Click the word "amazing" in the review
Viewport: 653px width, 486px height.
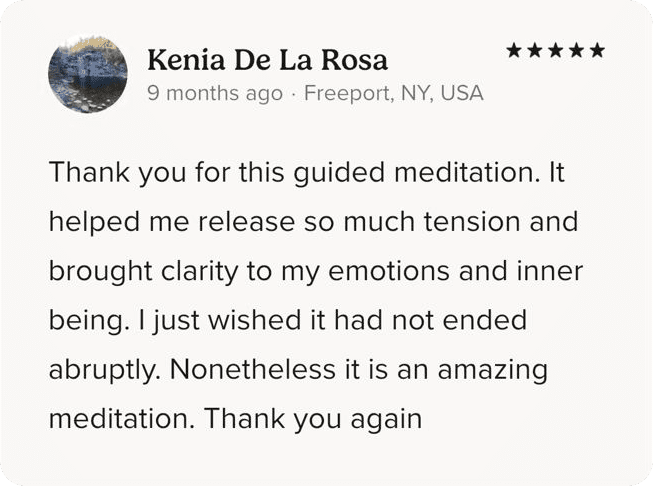click(x=498, y=369)
